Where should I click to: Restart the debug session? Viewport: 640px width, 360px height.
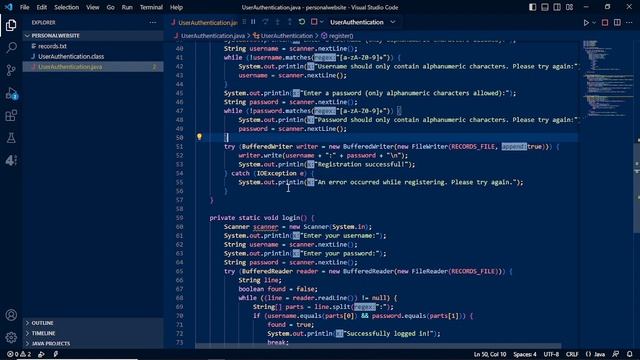click(x=302, y=22)
